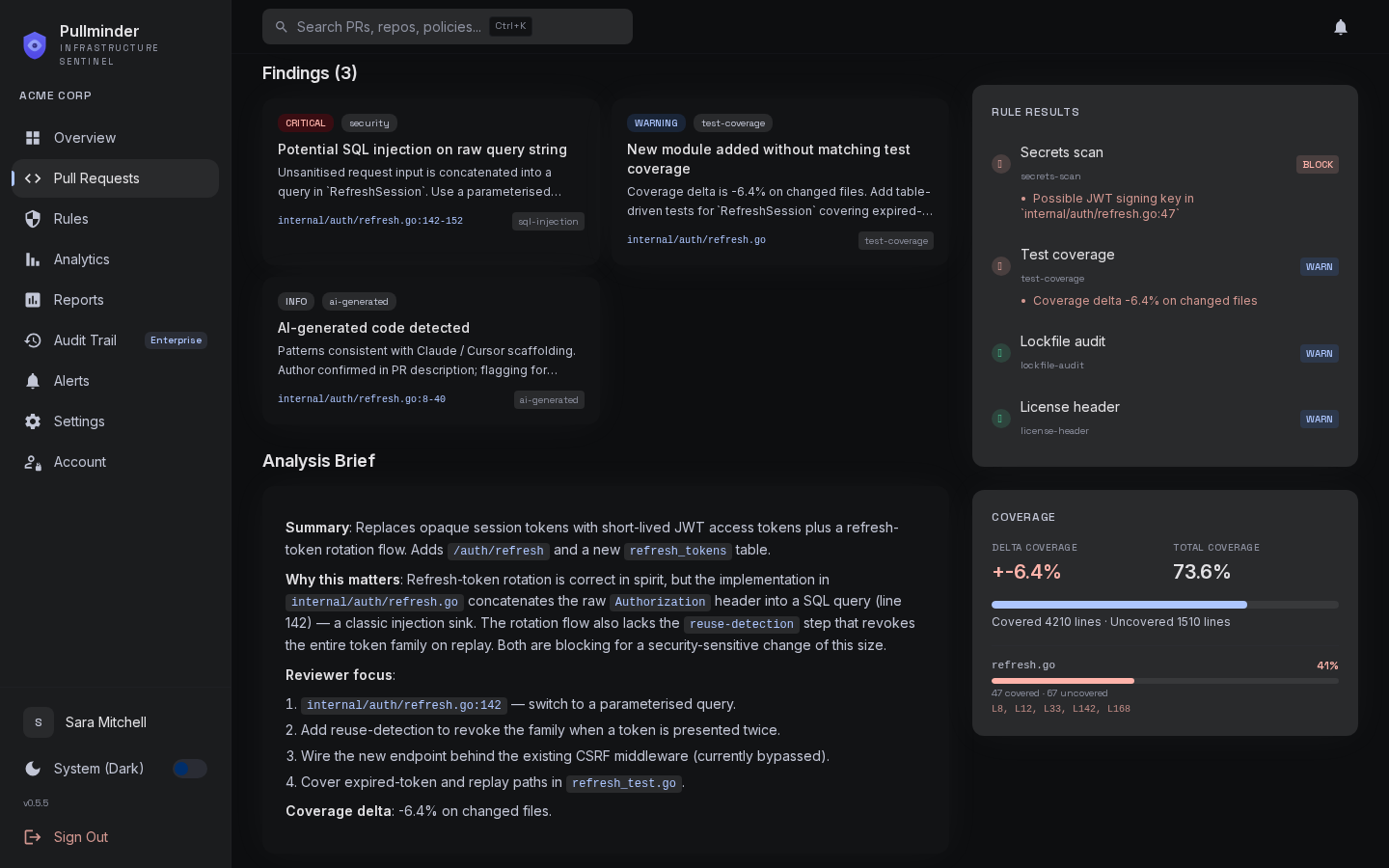Click the CRITICAL severity badge
The height and width of the screenshot is (868, 1389).
pyautogui.click(x=306, y=123)
